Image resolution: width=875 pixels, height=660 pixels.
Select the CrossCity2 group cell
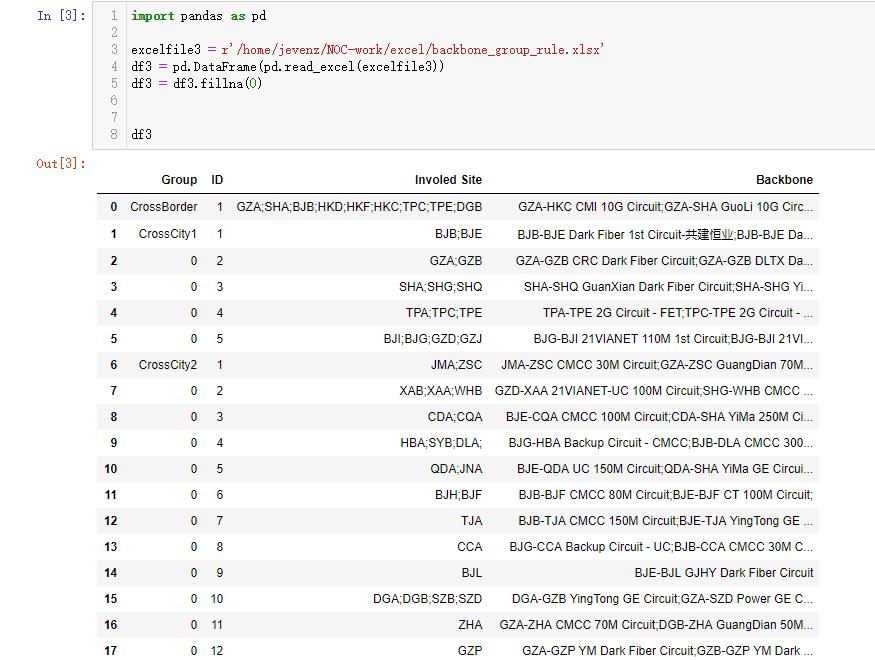[167, 365]
